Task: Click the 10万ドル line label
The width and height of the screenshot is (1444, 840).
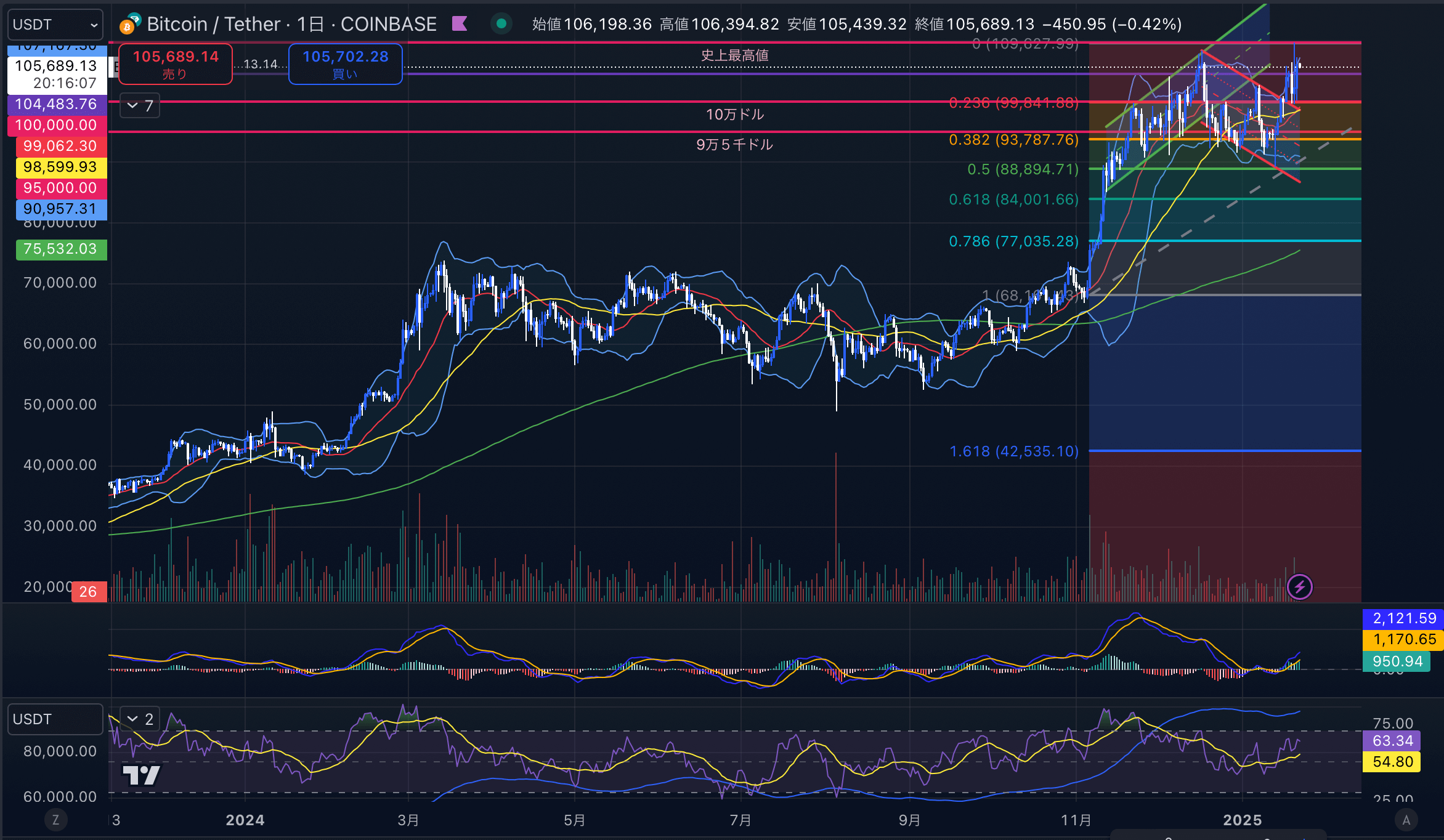Action: click(x=734, y=115)
